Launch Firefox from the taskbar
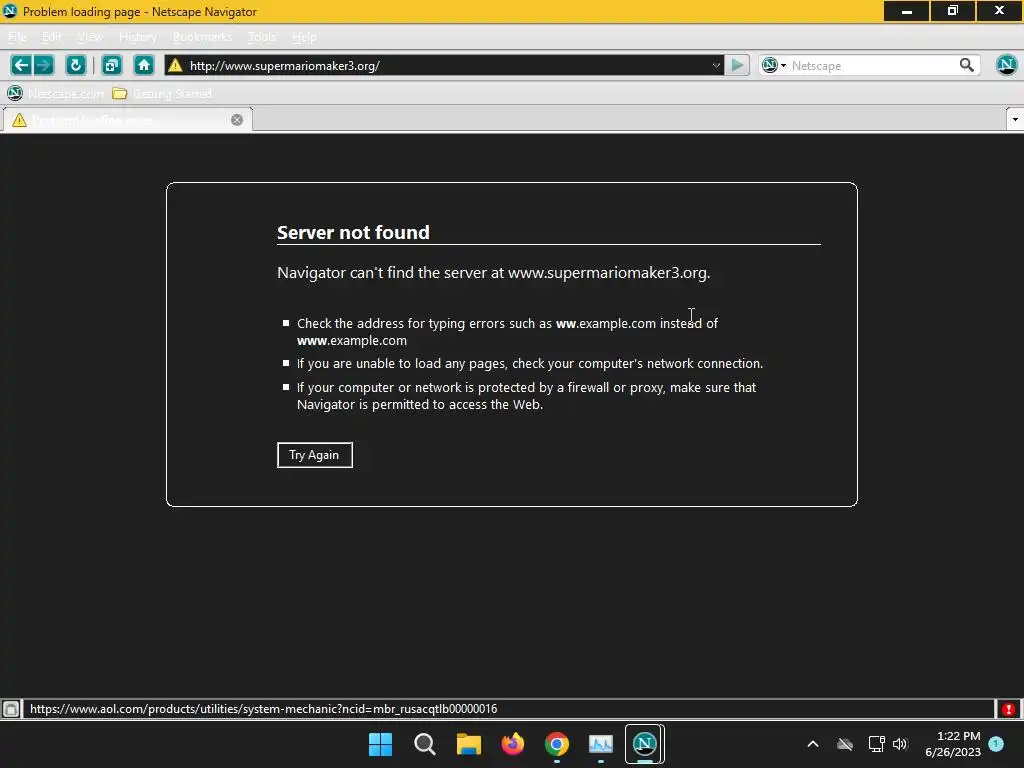 click(x=513, y=744)
